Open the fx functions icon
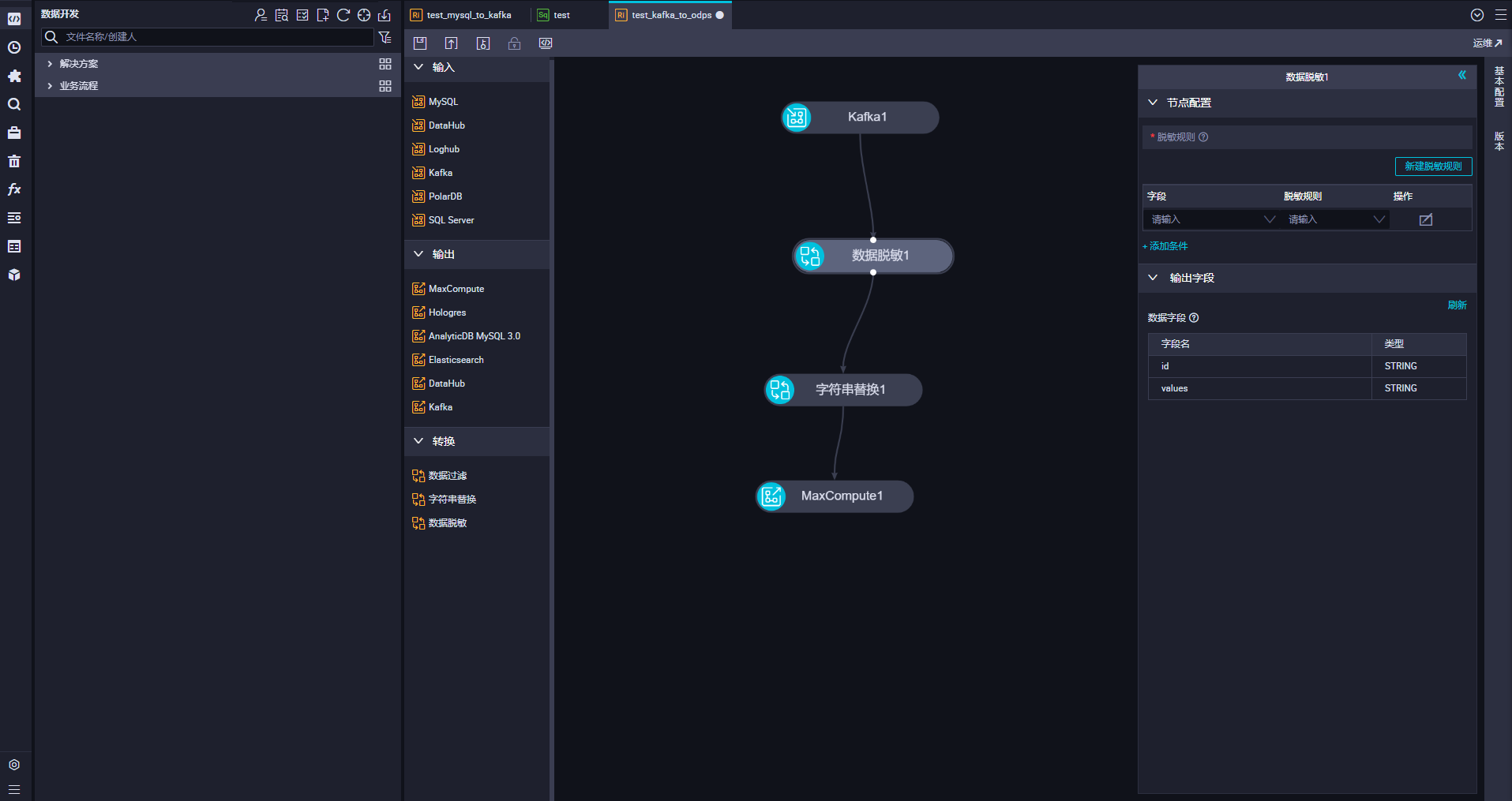Image resolution: width=1512 pixels, height=801 pixels. tap(14, 189)
